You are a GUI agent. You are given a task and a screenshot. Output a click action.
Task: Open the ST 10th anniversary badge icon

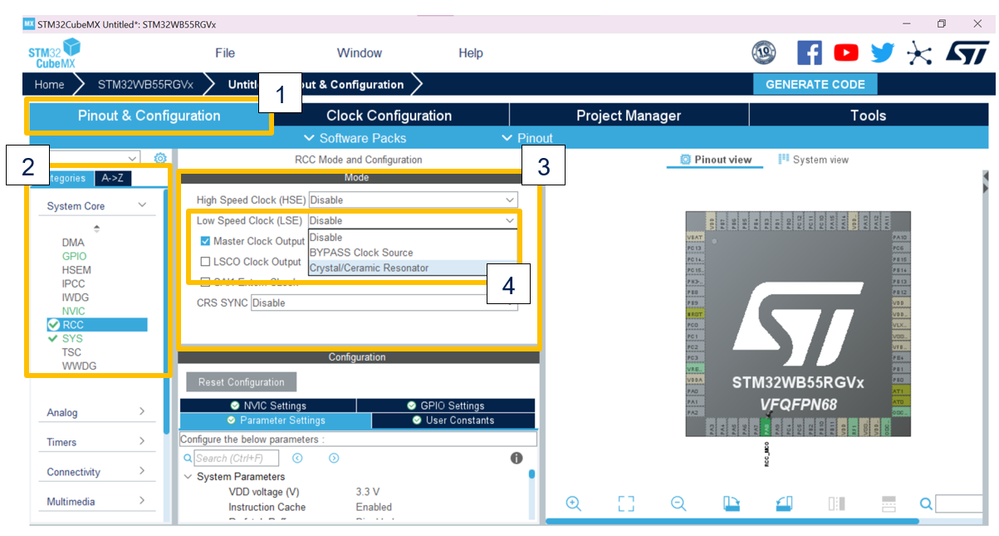tap(764, 53)
